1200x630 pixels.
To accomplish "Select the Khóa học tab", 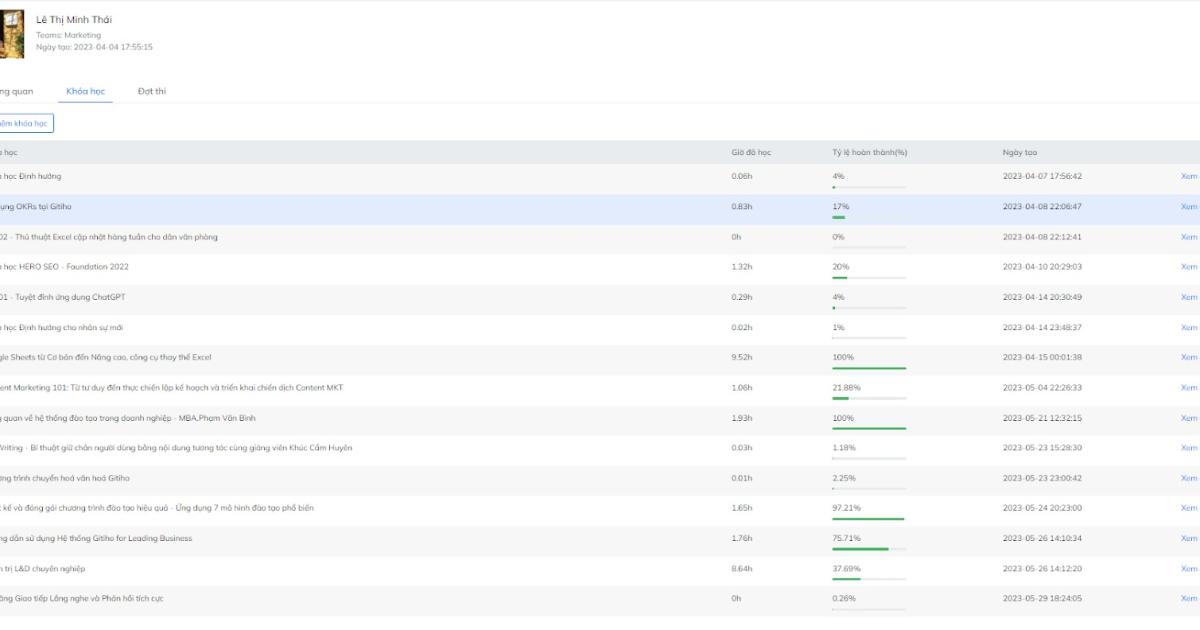I will click(85, 92).
